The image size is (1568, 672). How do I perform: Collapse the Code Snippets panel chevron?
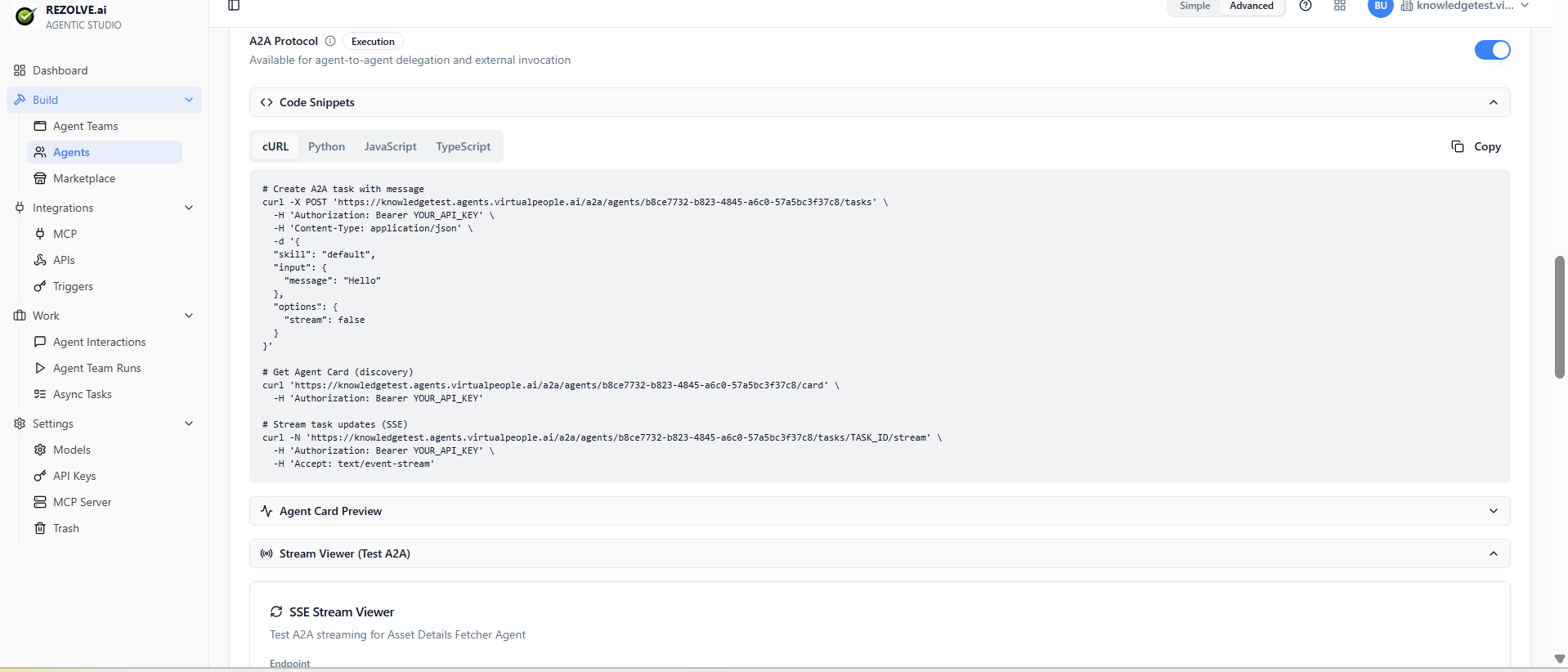point(1494,102)
